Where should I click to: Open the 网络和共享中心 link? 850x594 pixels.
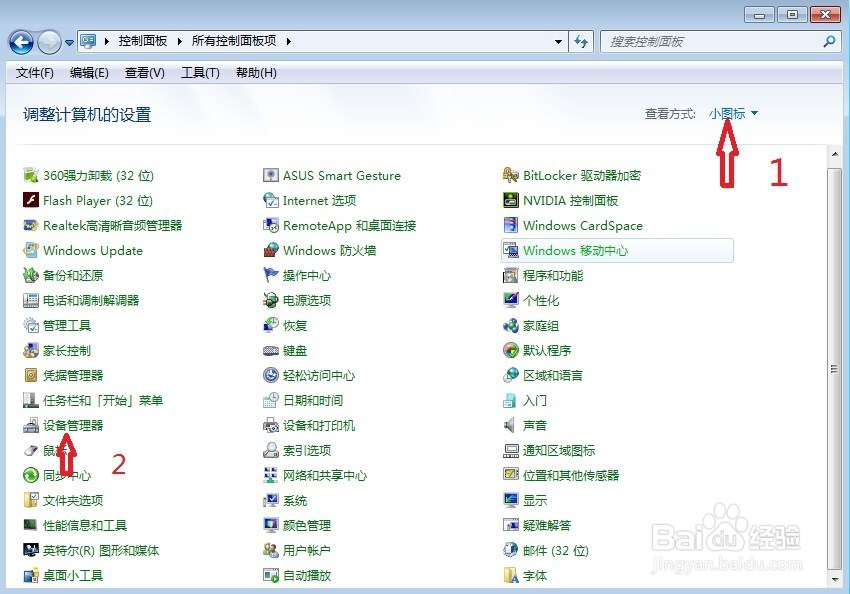[x=325, y=475]
